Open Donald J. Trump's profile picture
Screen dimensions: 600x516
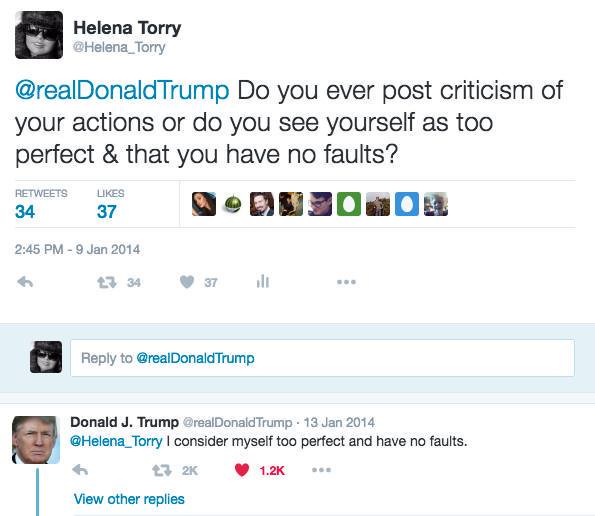coord(35,440)
